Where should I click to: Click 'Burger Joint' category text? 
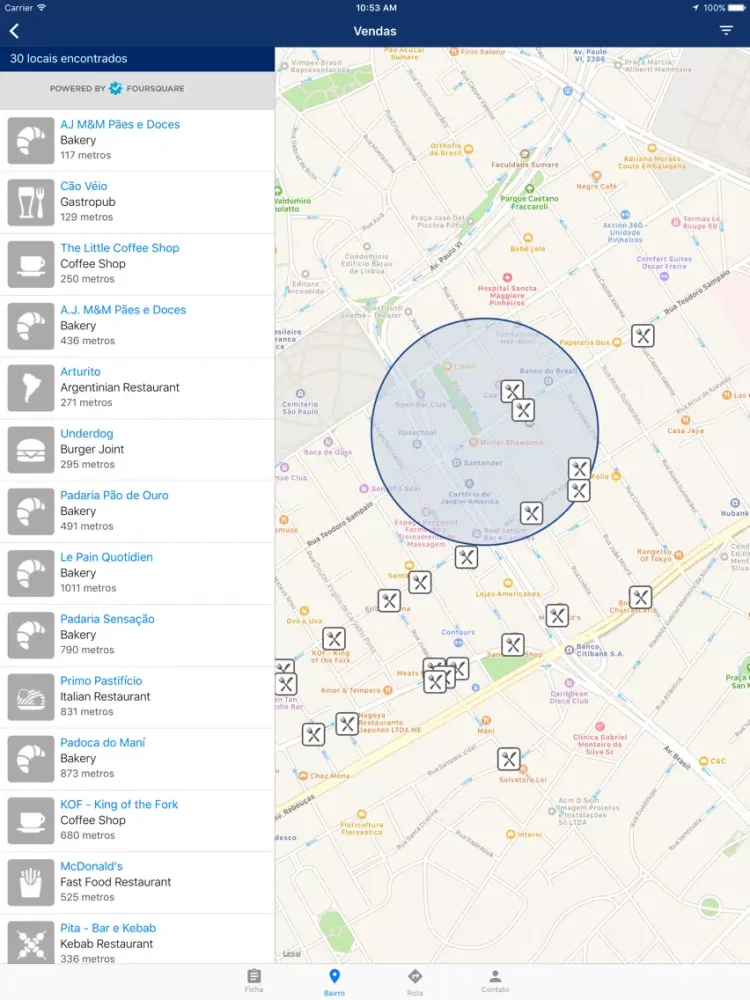pos(92,450)
